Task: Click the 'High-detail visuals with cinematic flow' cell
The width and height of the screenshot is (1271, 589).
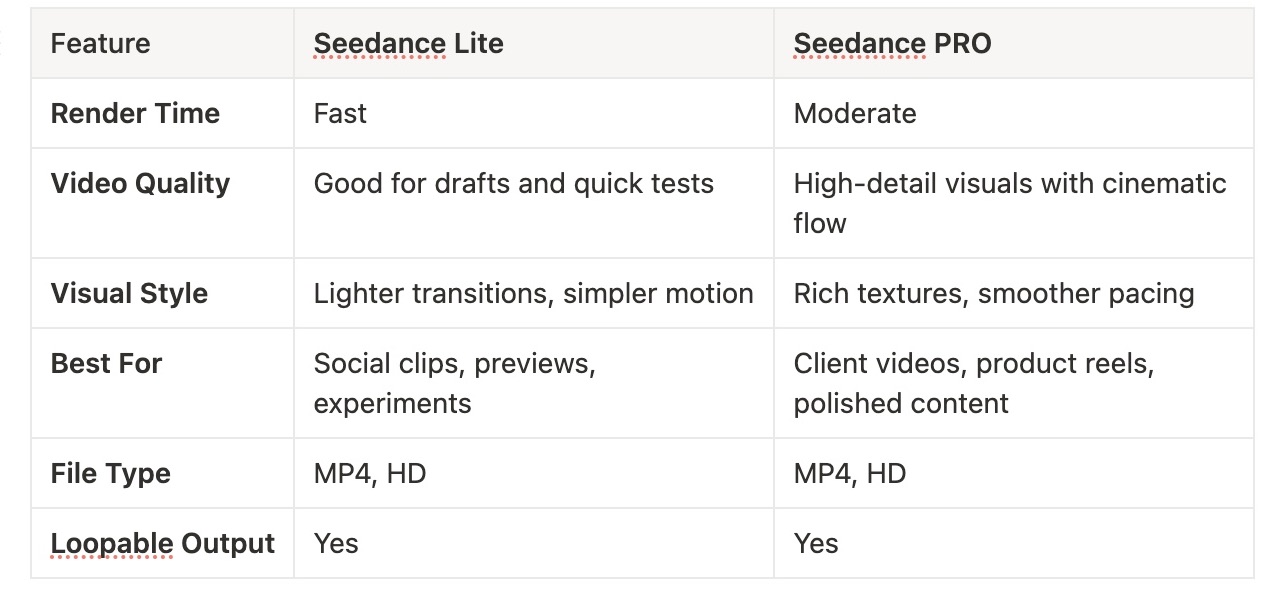Action: click(x=1013, y=204)
